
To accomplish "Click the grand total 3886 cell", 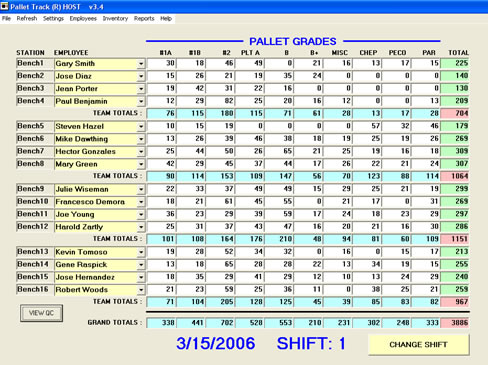I will pos(455,323).
